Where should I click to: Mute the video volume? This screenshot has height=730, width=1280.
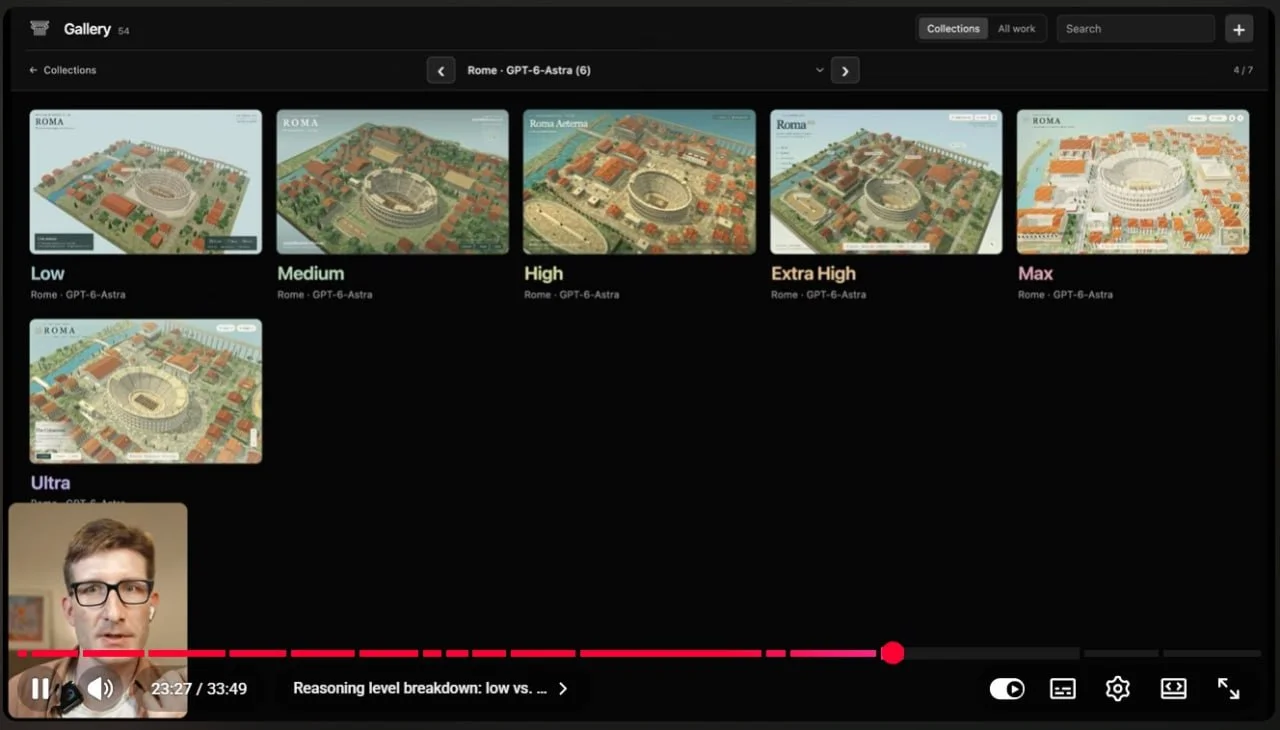100,688
